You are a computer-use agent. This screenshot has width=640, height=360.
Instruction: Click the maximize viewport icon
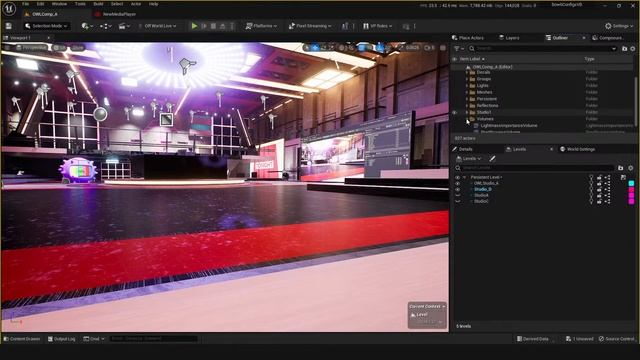click(x=443, y=48)
